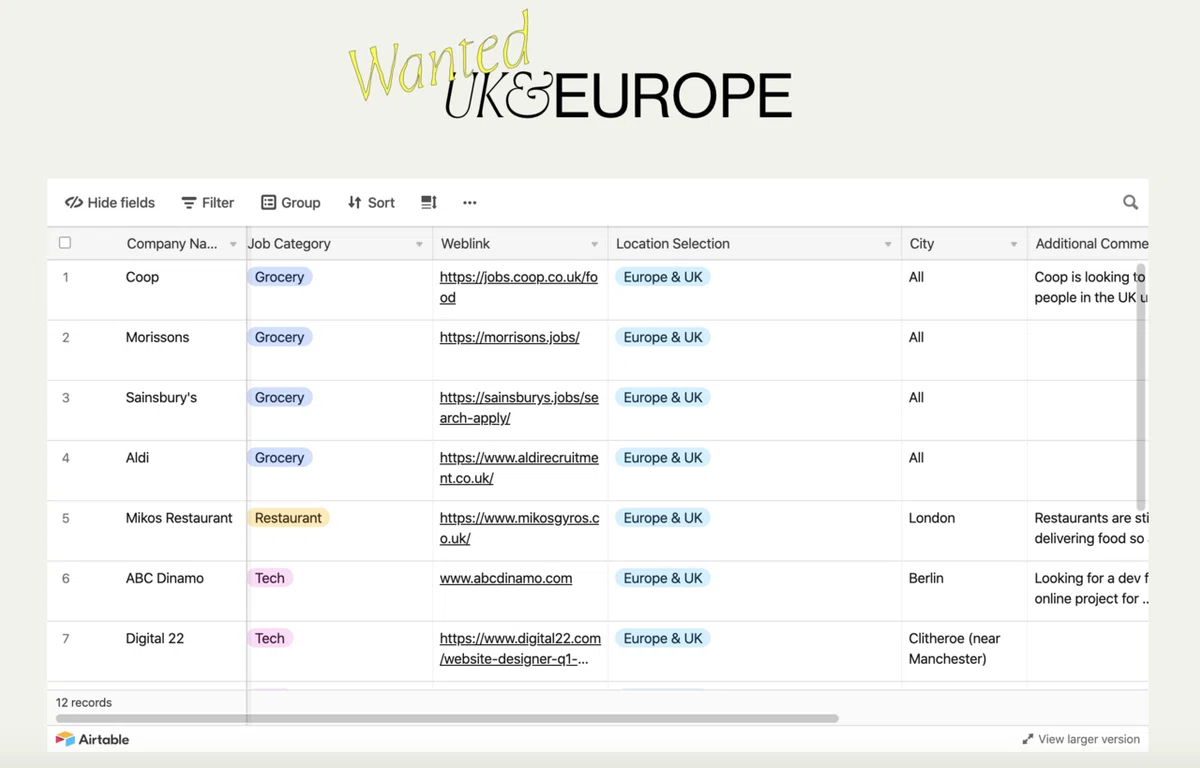Click Europe & UK tag in Coop row
This screenshot has width=1200, height=768.
tap(663, 277)
